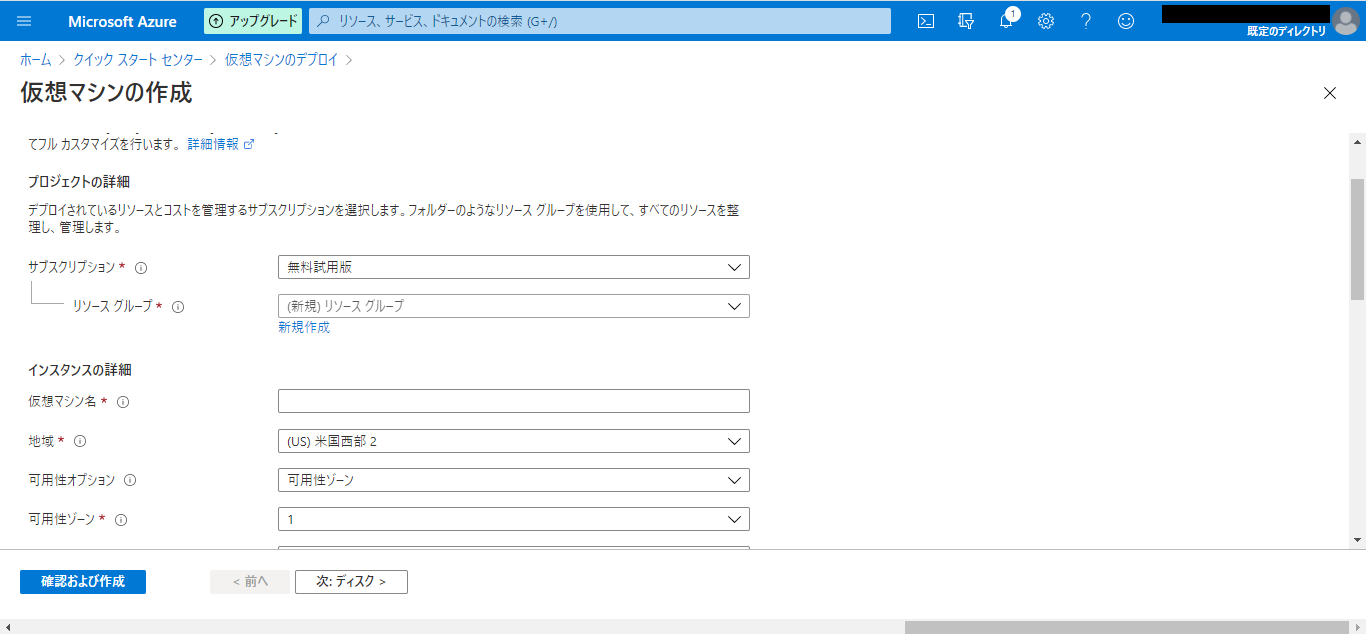The width and height of the screenshot is (1366, 634).
Task: Click the 既定のディレクトリ label
Action: 1286,31
